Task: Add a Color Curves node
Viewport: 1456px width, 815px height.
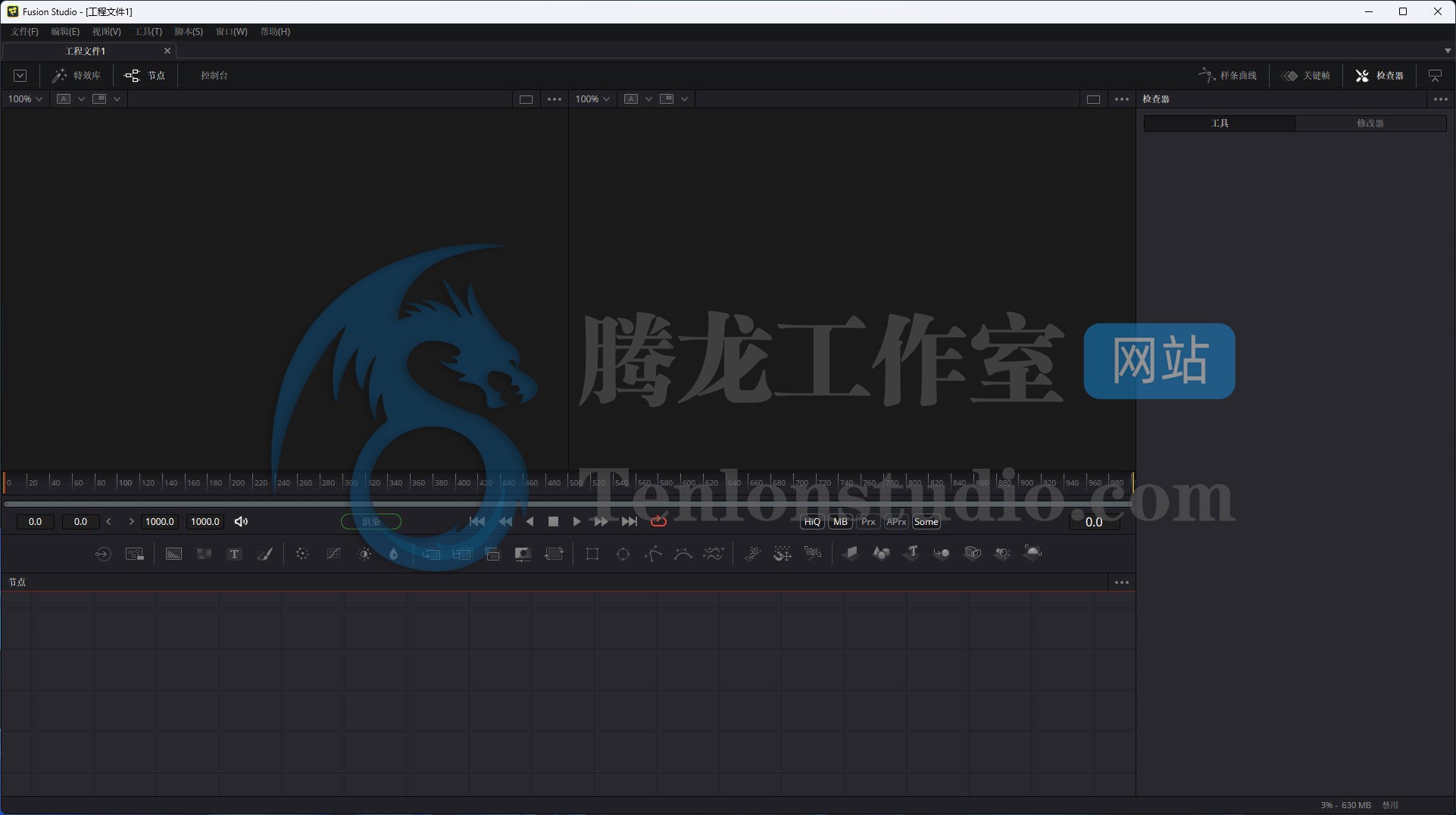Action: click(333, 554)
